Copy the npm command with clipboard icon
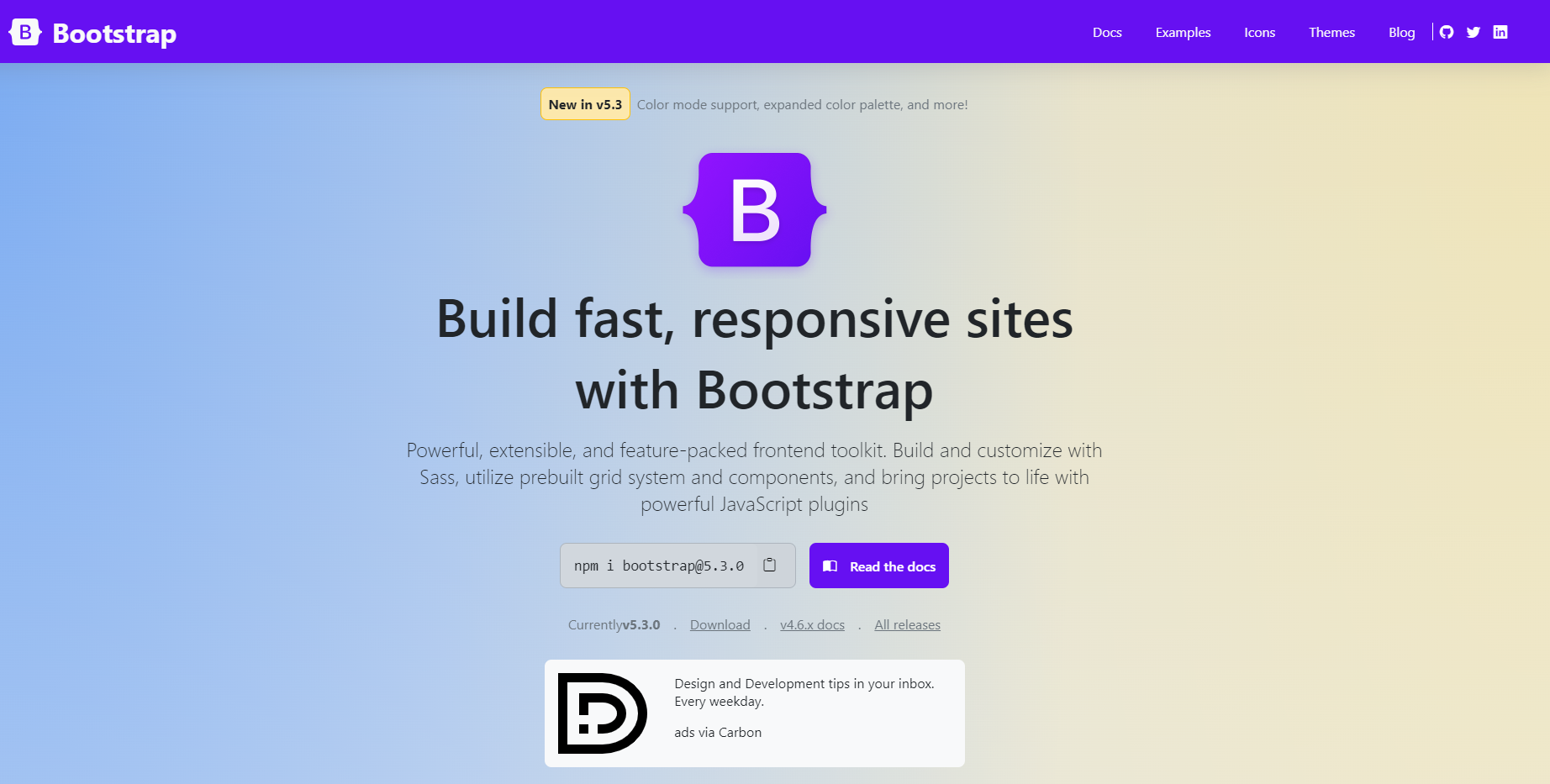The height and width of the screenshot is (784, 1550). point(769,566)
